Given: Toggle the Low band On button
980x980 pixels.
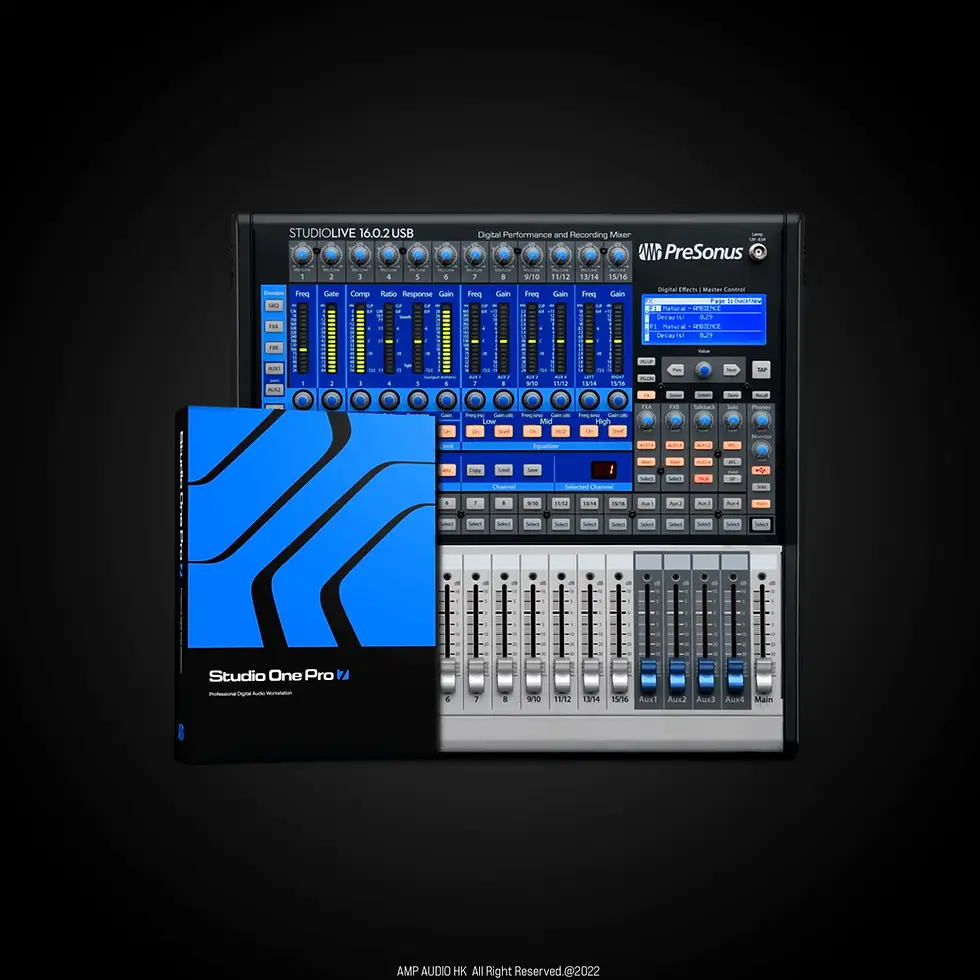Looking at the screenshot, I should point(475,431).
